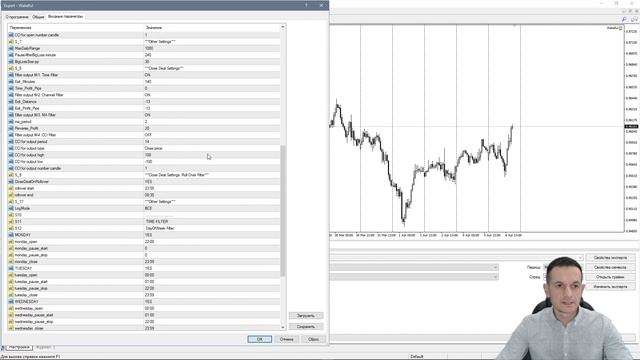This screenshot has width=640, height=360.
Task: Click the Exit_Minutes row icon
Action: click(x=11, y=82)
